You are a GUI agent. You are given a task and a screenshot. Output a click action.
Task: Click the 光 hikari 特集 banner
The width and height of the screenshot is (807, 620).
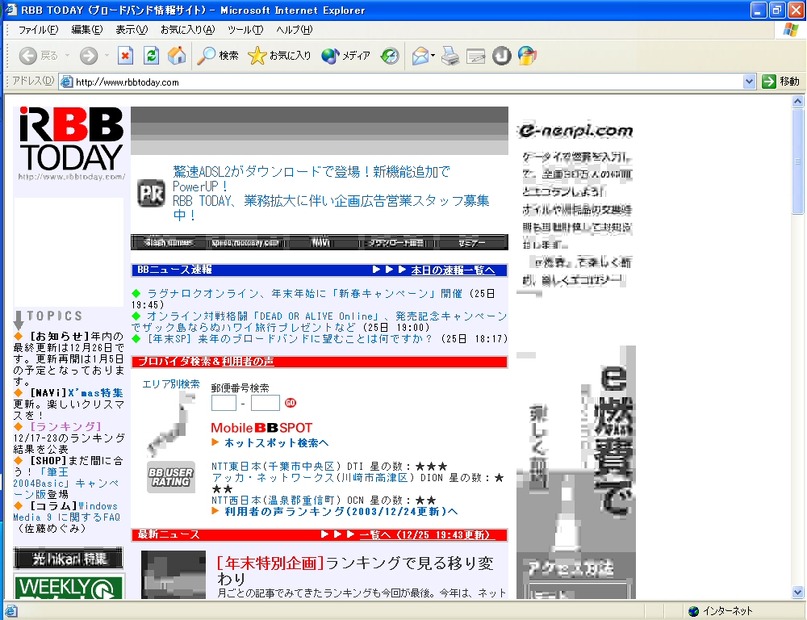pos(68,558)
